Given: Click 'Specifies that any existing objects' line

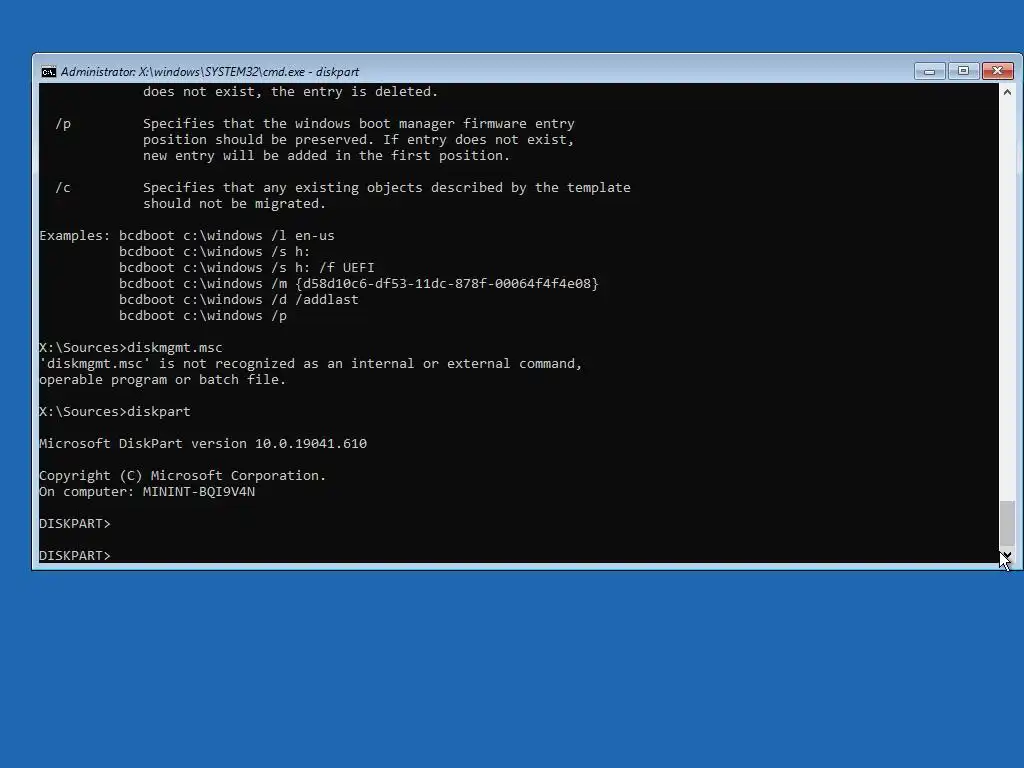Looking at the screenshot, I should point(387,187).
